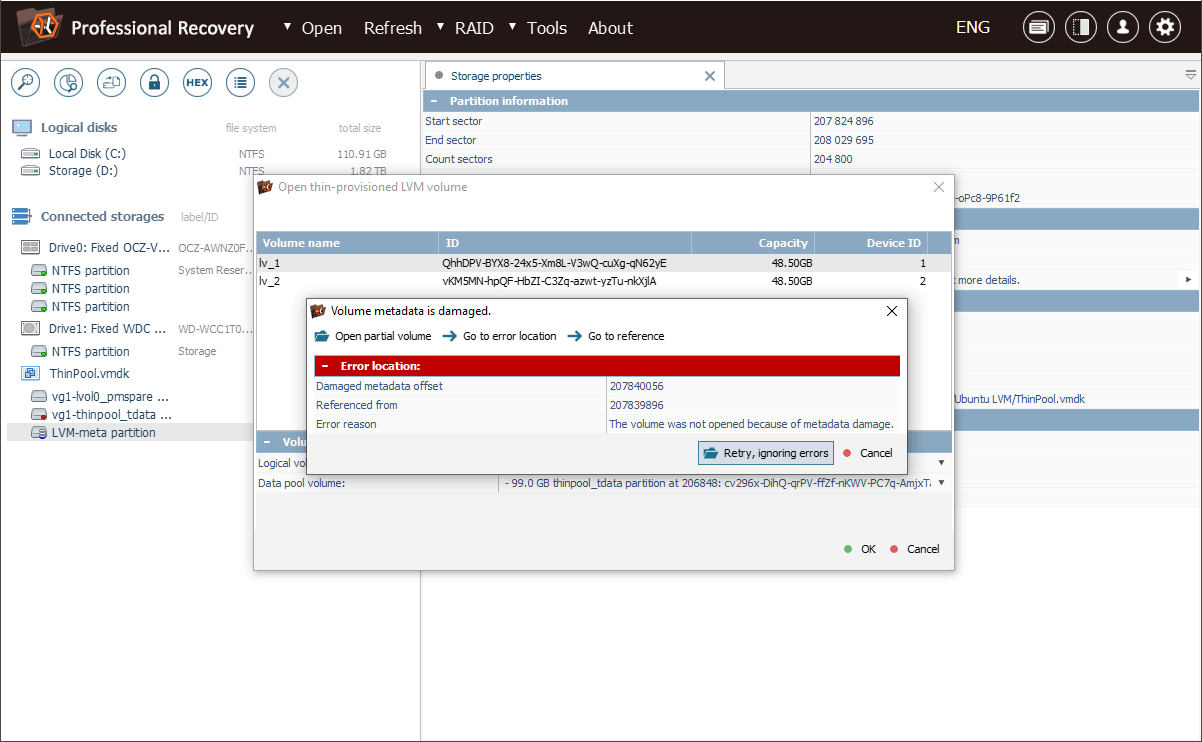
Task: Click the Open partial volume folder icon
Action: tap(322, 336)
